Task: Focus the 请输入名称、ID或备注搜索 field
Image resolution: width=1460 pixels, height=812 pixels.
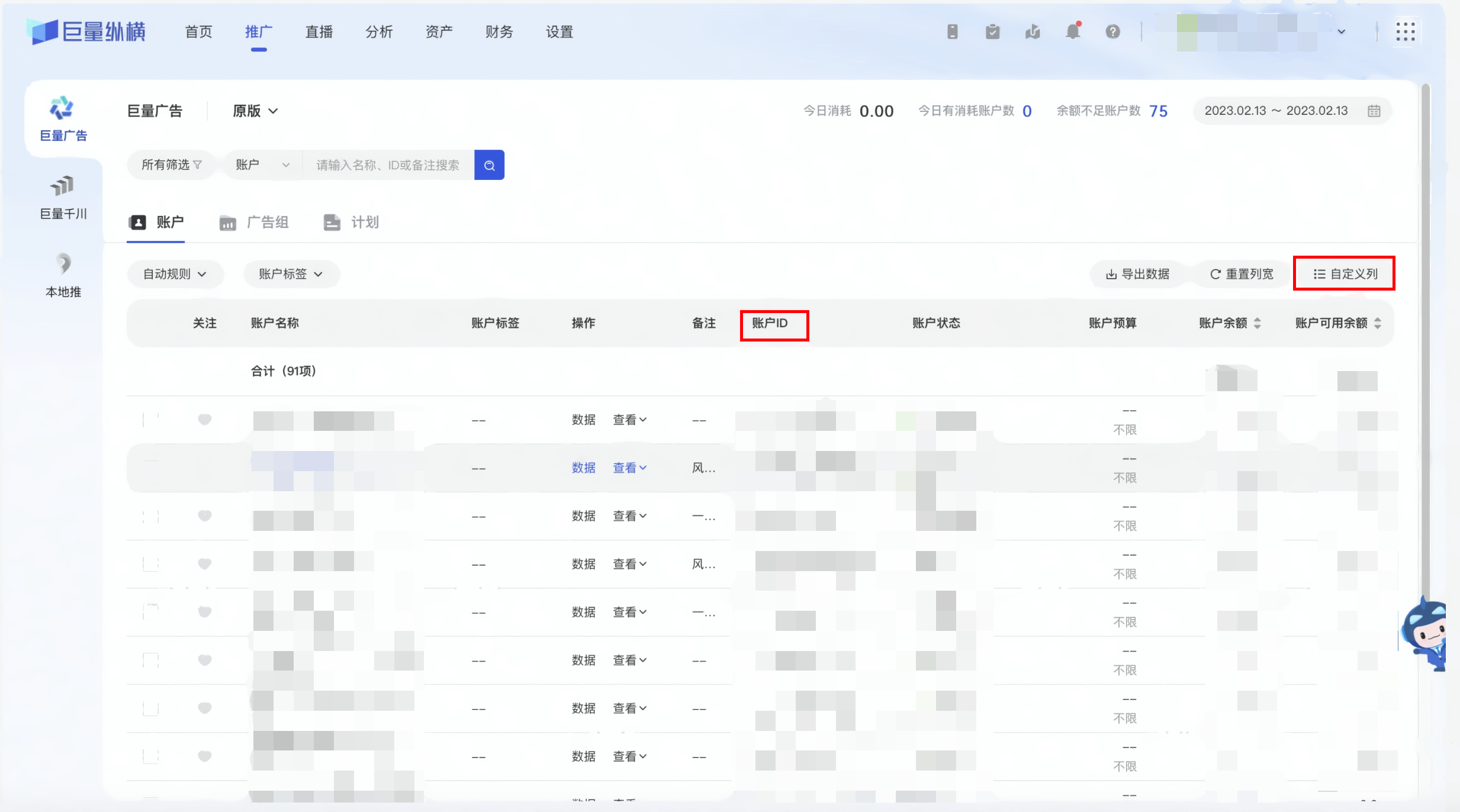Action: pos(388,165)
